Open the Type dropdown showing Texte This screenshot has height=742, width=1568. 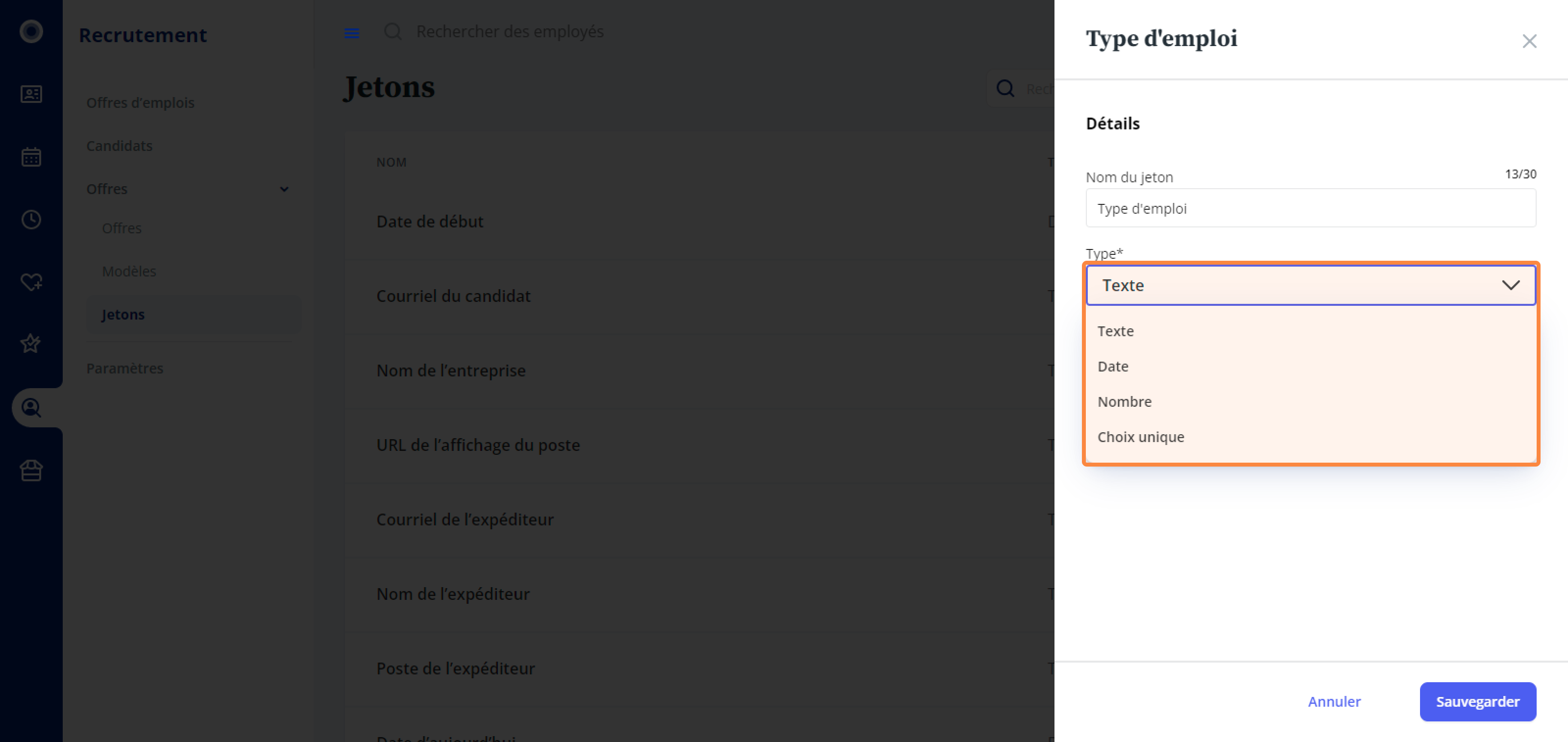click(1311, 285)
